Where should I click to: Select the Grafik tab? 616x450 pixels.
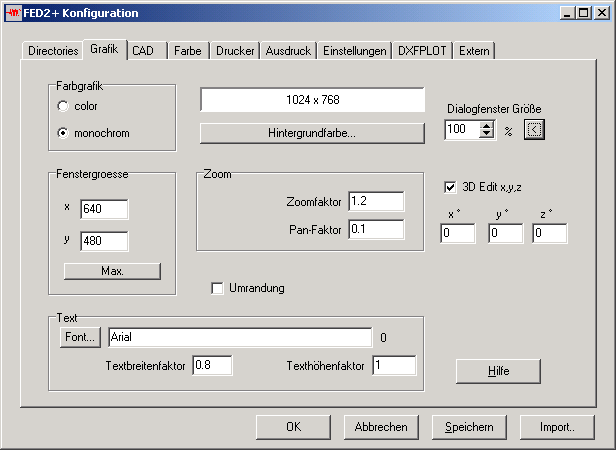(104, 49)
